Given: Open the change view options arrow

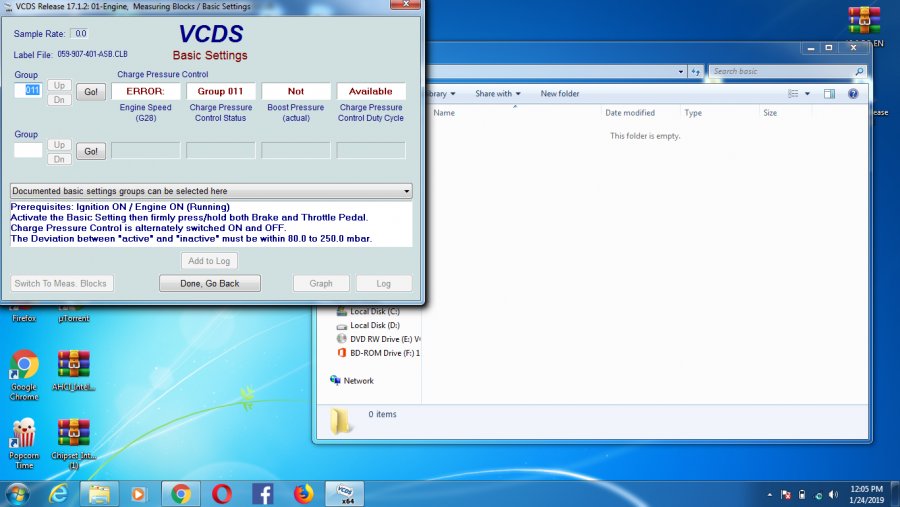Looking at the screenshot, I should tap(808, 94).
